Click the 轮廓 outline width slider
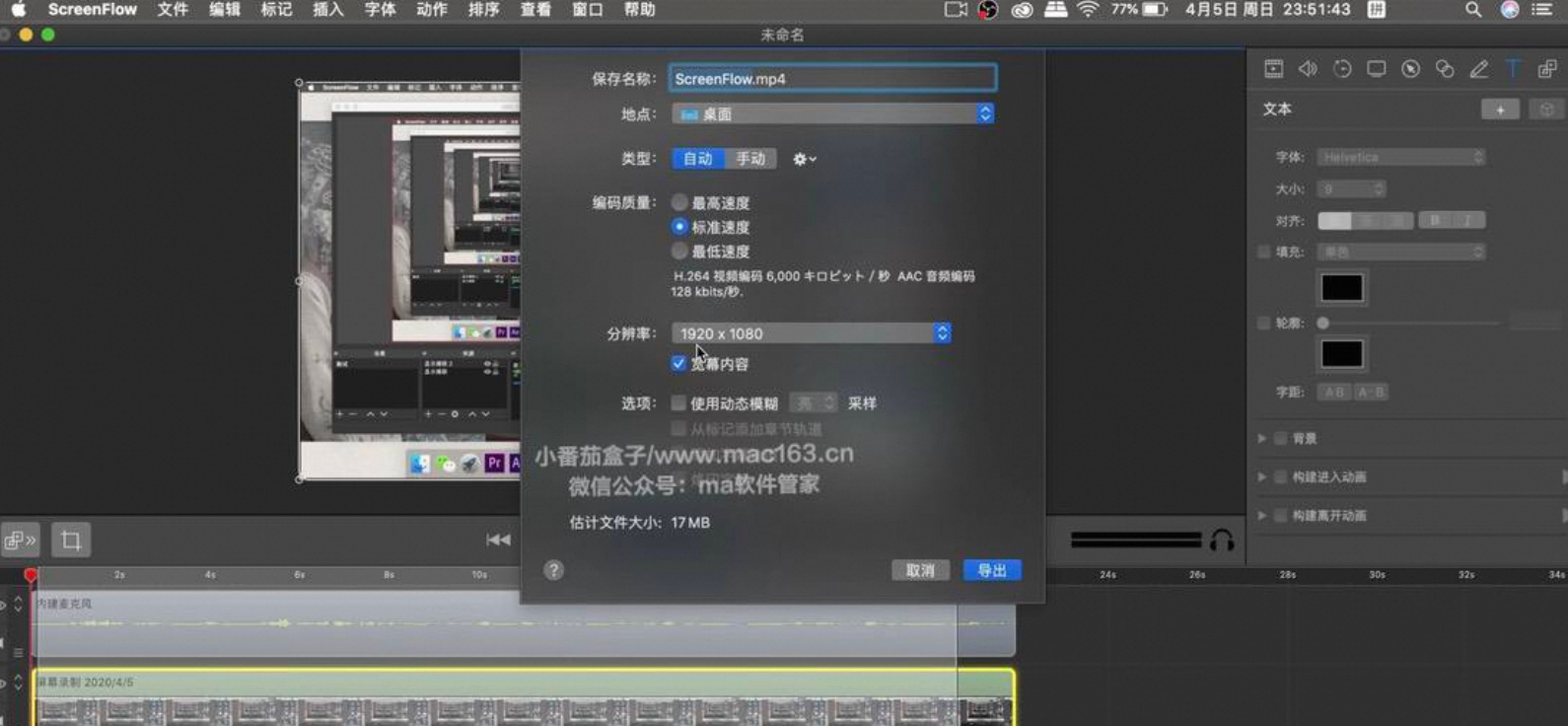 point(1408,323)
